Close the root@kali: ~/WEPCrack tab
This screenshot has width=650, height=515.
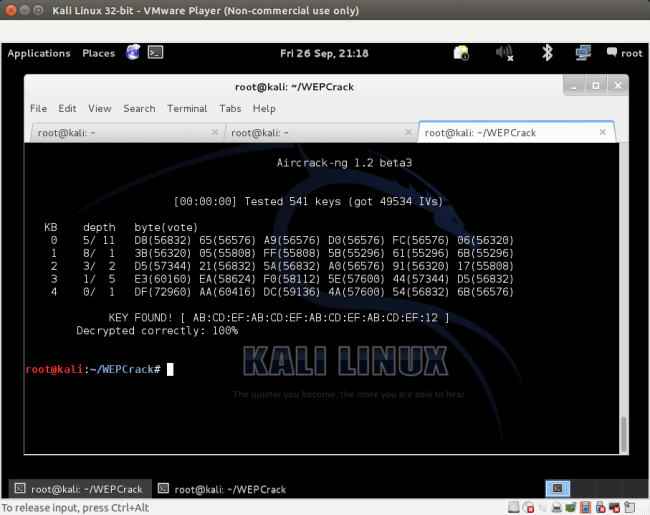click(x=603, y=132)
